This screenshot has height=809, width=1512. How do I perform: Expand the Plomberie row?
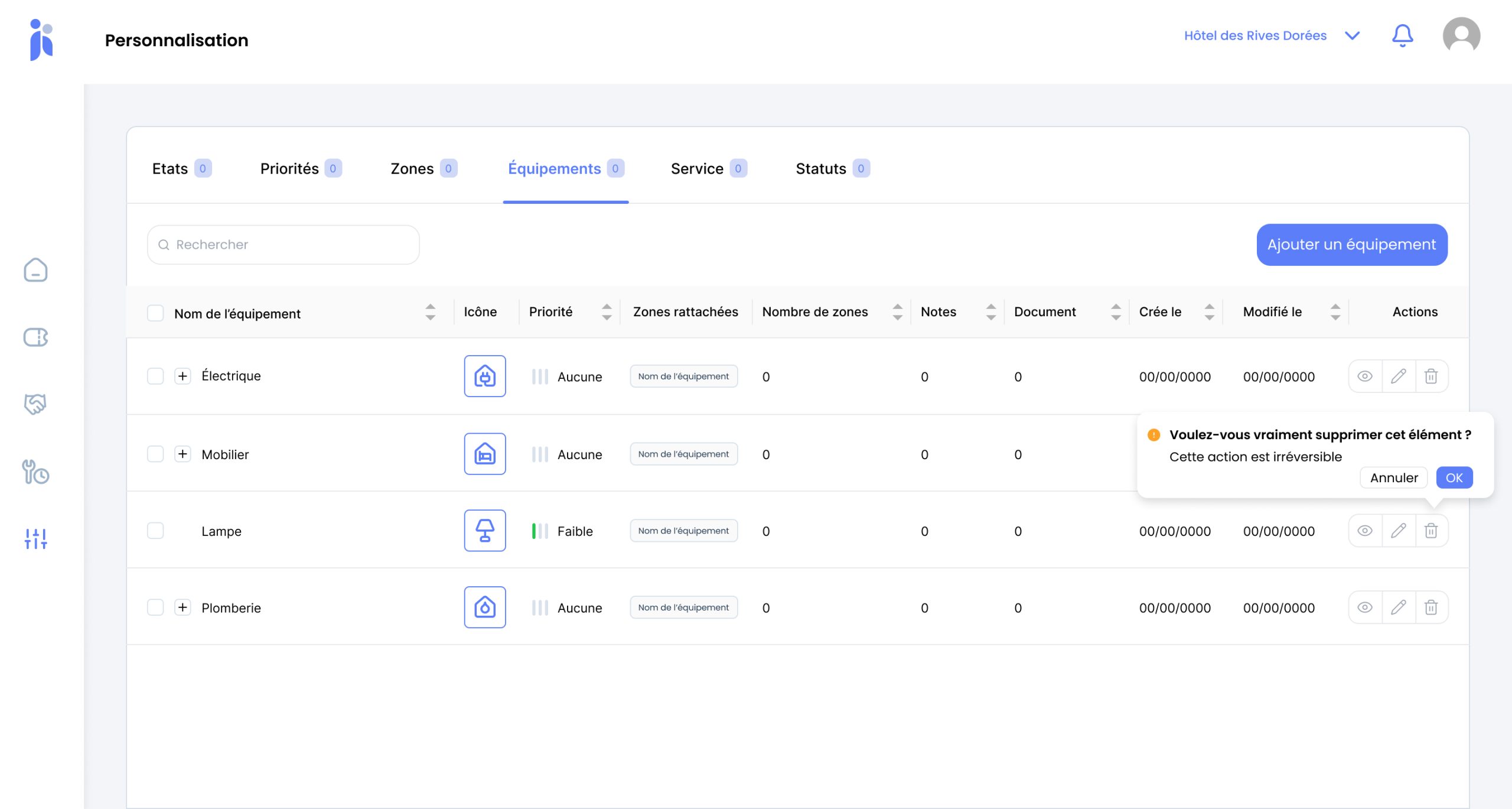(183, 607)
